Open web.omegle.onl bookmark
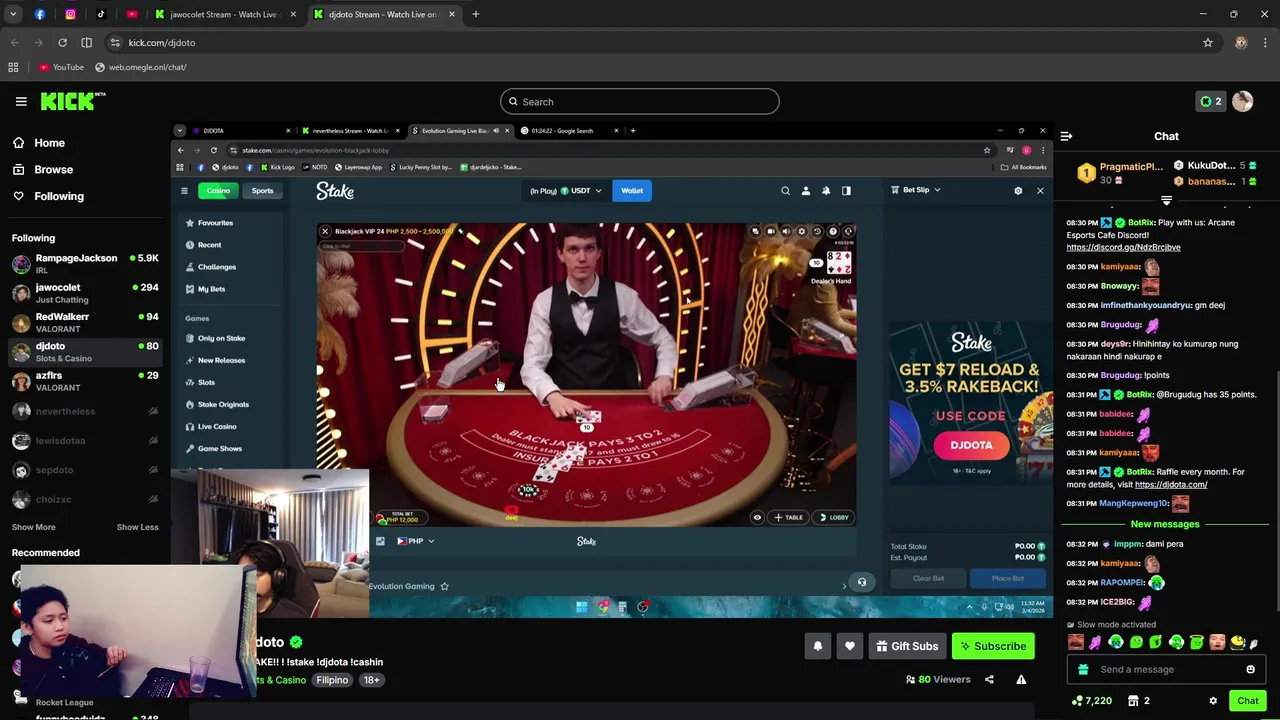The image size is (1280, 720). (x=140, y=67)
